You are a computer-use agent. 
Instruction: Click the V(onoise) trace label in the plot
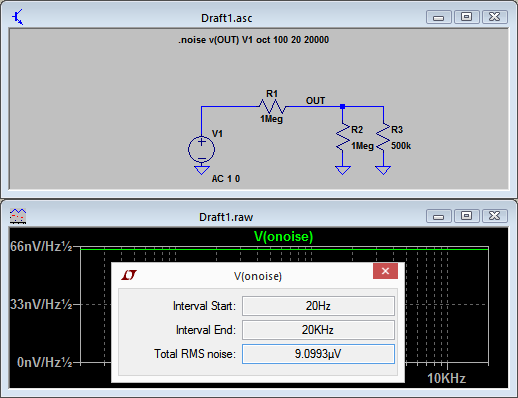click(x=284, y=236)
